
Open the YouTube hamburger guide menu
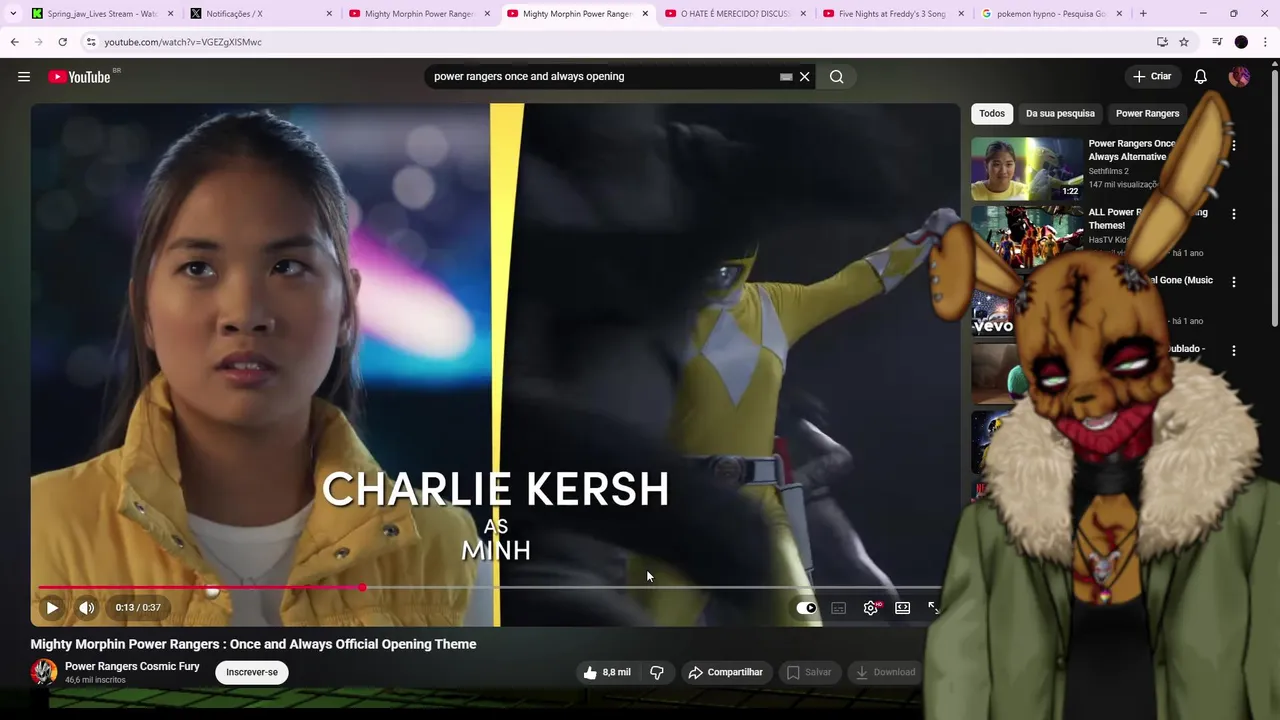(x=24, y=77)
